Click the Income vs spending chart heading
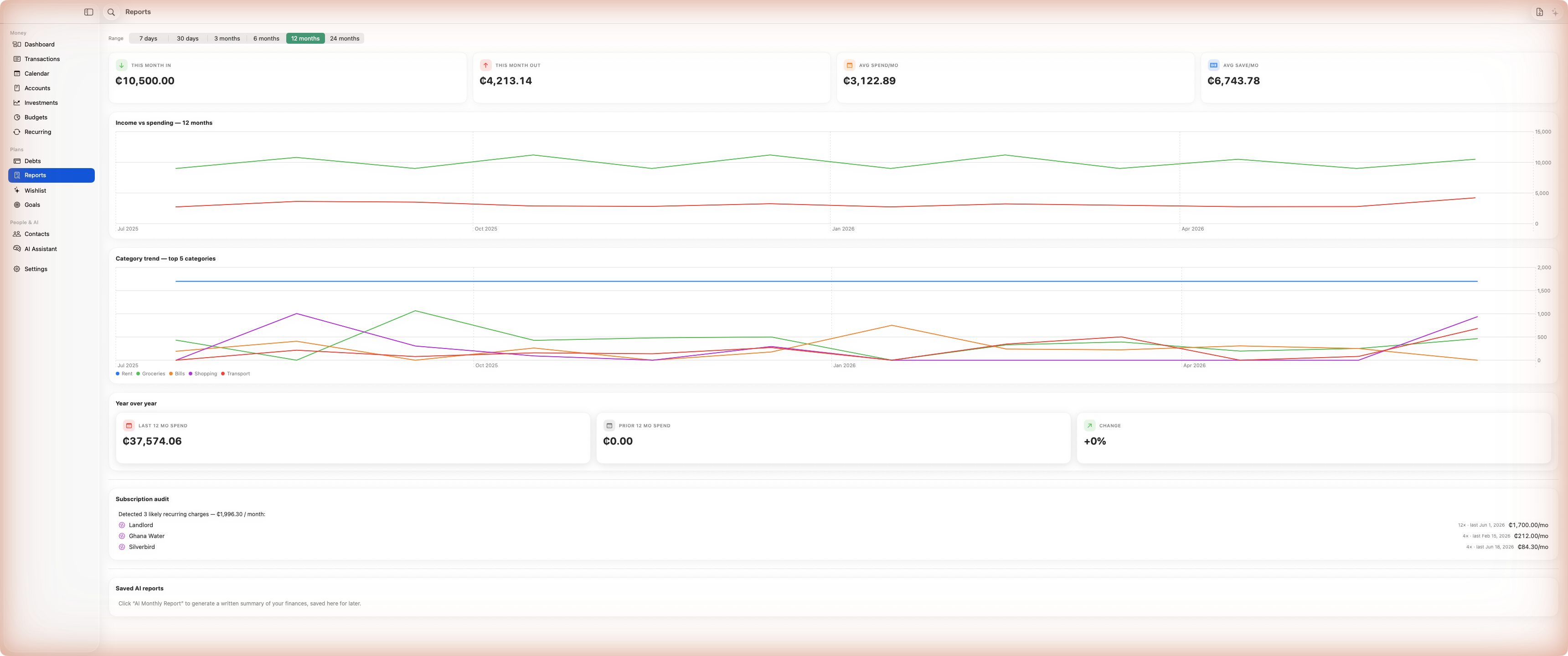 point(164,123)
